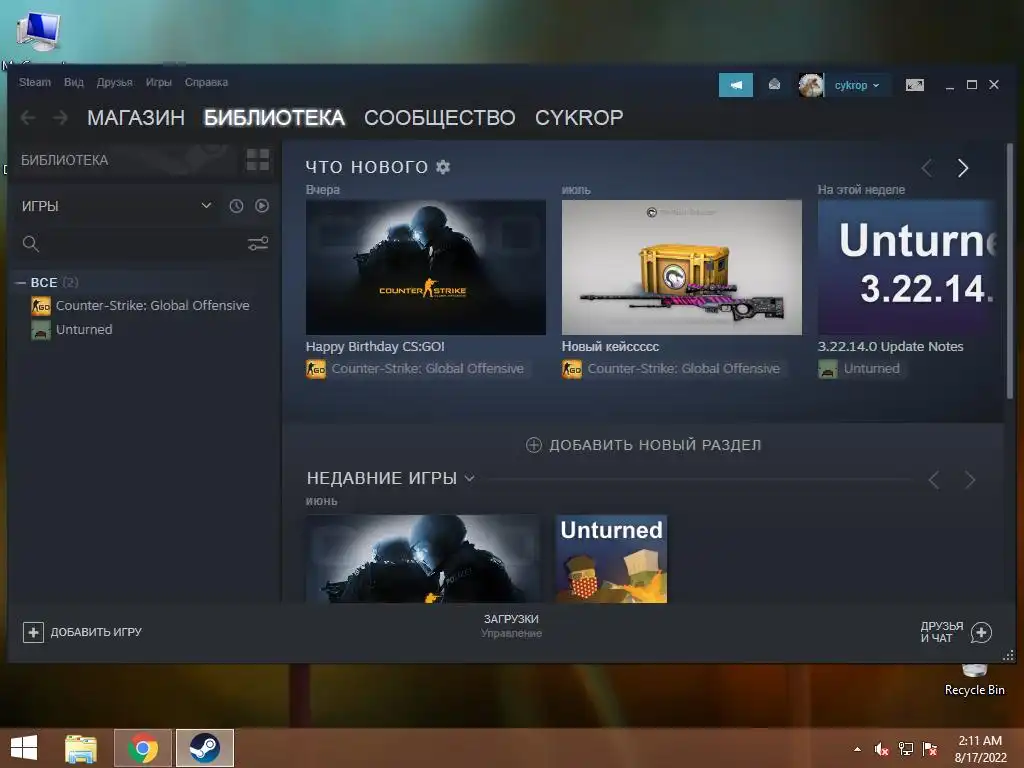Screen dimensions: 1024x768
Task: Click the muted volume tray icon
Action: [x=882, y=749]
